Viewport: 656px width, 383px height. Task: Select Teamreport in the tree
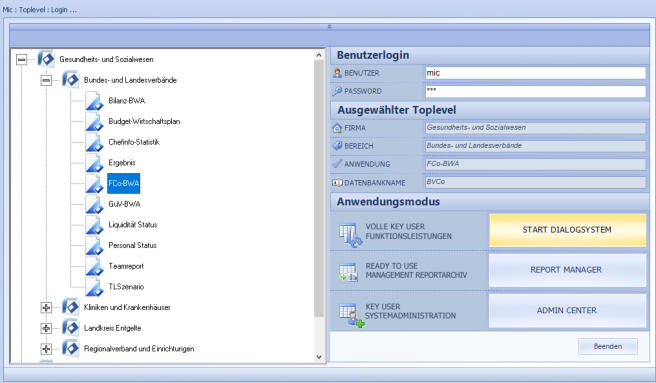126,266
